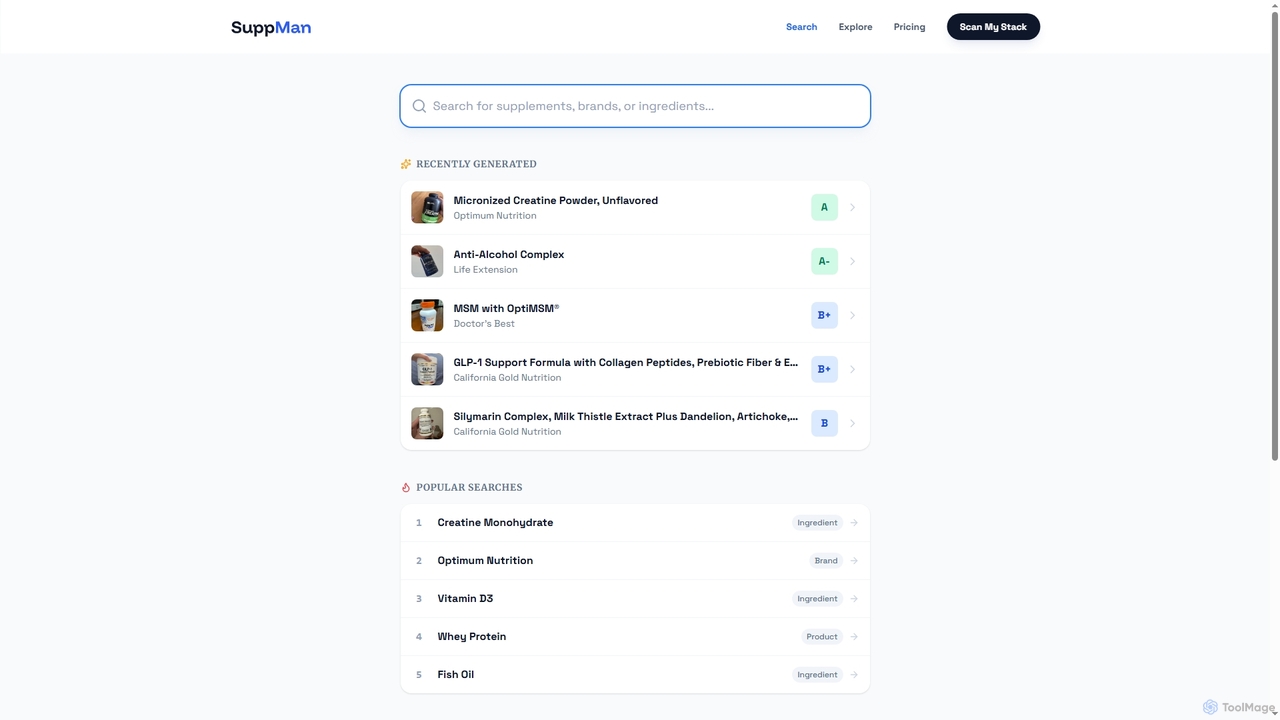Click the B grade badge for Silymarin Complex
This screenshot has width=1280, height=720.
[824, 424]
